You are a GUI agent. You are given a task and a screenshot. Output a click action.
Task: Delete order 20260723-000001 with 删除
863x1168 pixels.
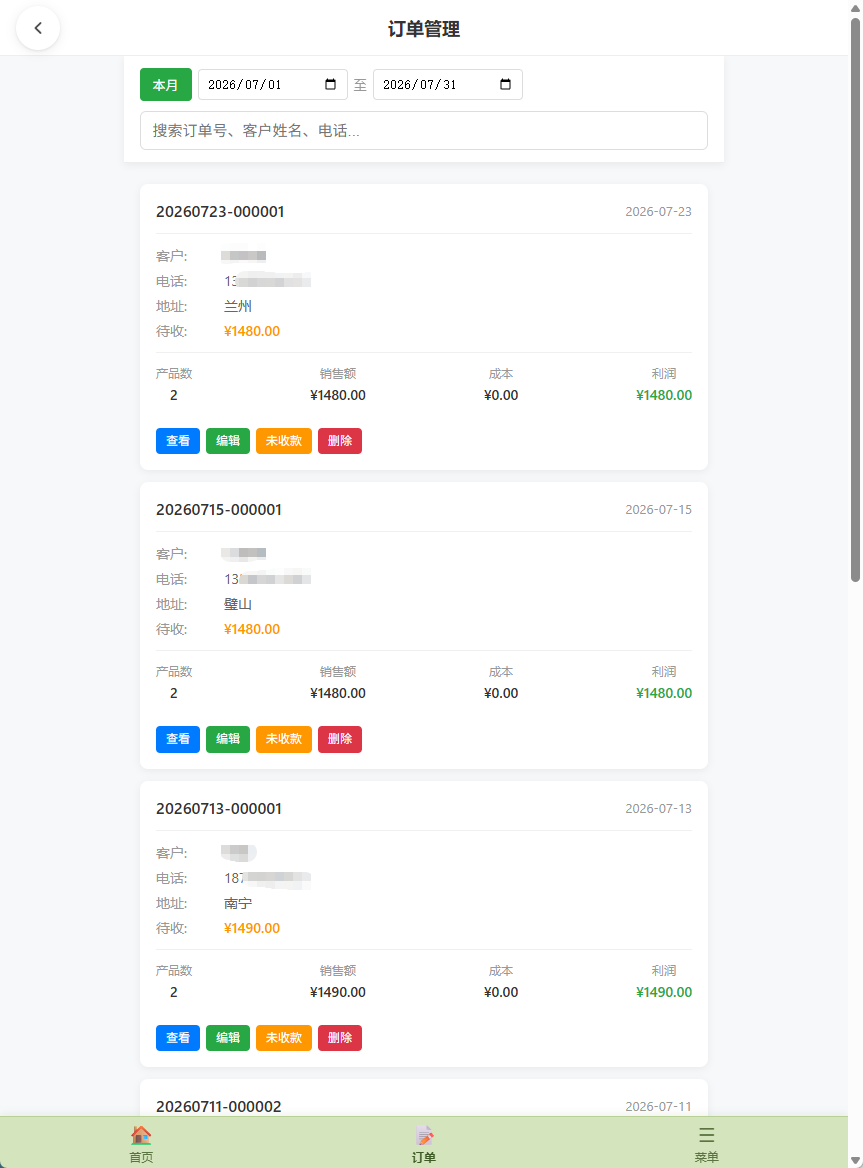pyautogui.click(x=340, y=441)
